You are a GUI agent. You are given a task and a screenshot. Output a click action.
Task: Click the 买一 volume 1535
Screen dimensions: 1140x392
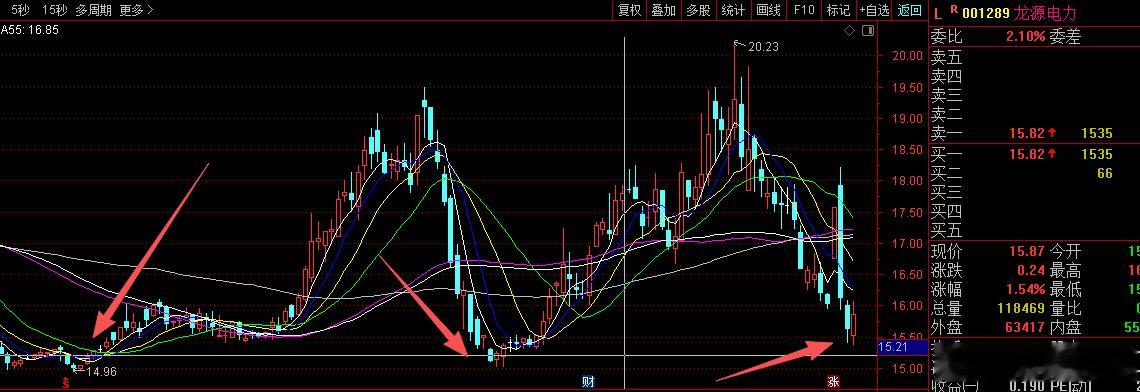(1097, 154)
